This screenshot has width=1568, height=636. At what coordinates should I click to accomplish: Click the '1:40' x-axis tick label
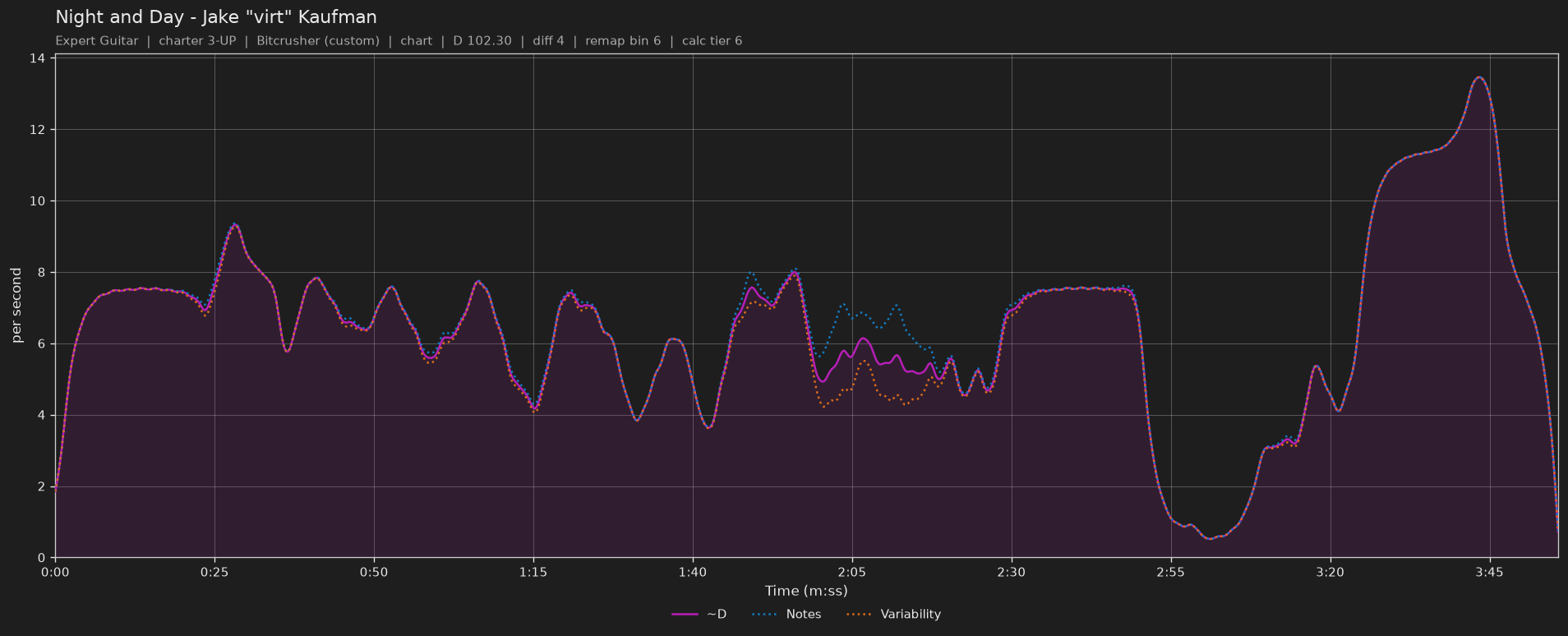693,572
